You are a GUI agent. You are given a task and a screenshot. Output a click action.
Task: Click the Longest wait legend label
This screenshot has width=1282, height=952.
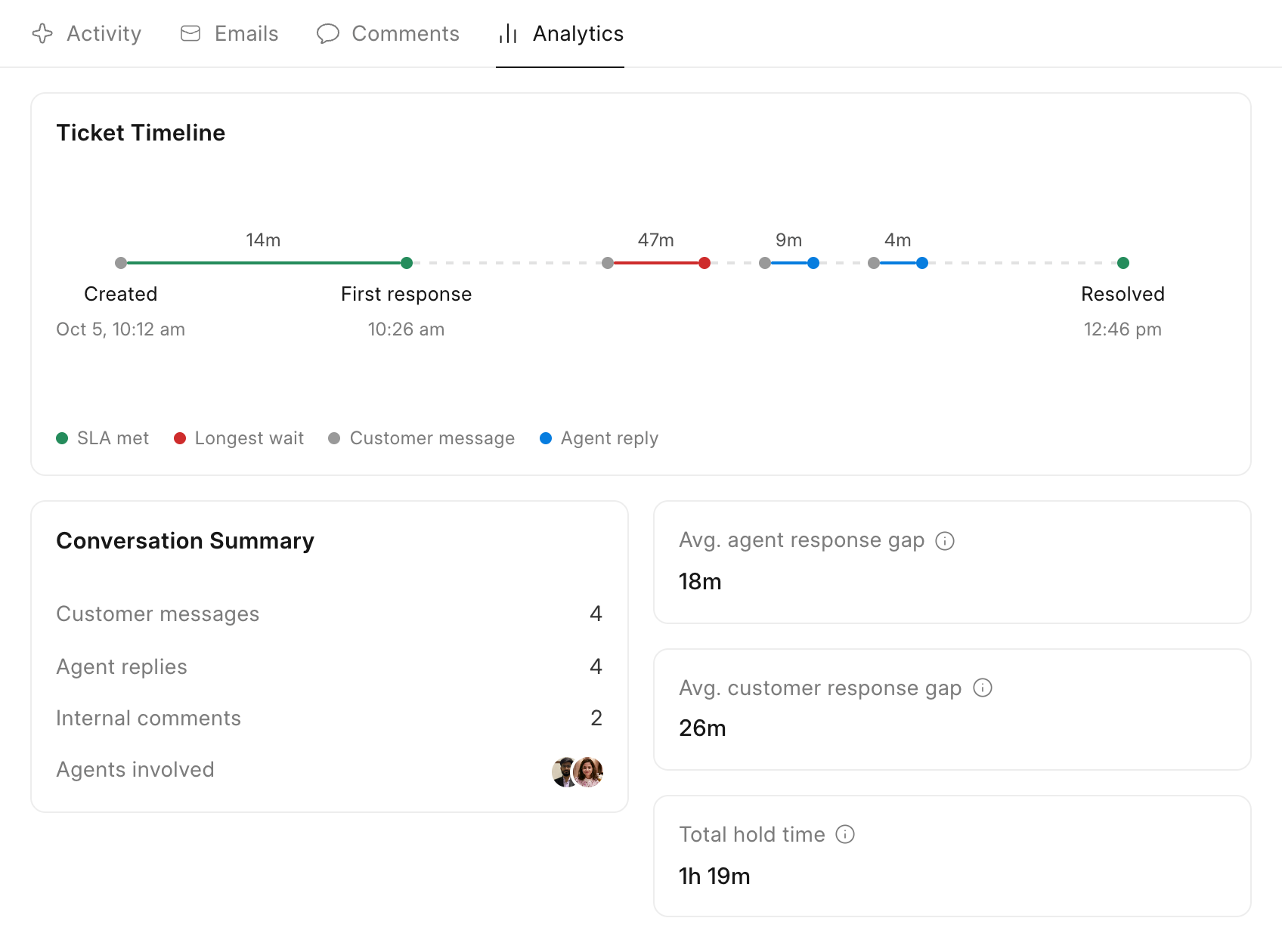click(249, 438)
